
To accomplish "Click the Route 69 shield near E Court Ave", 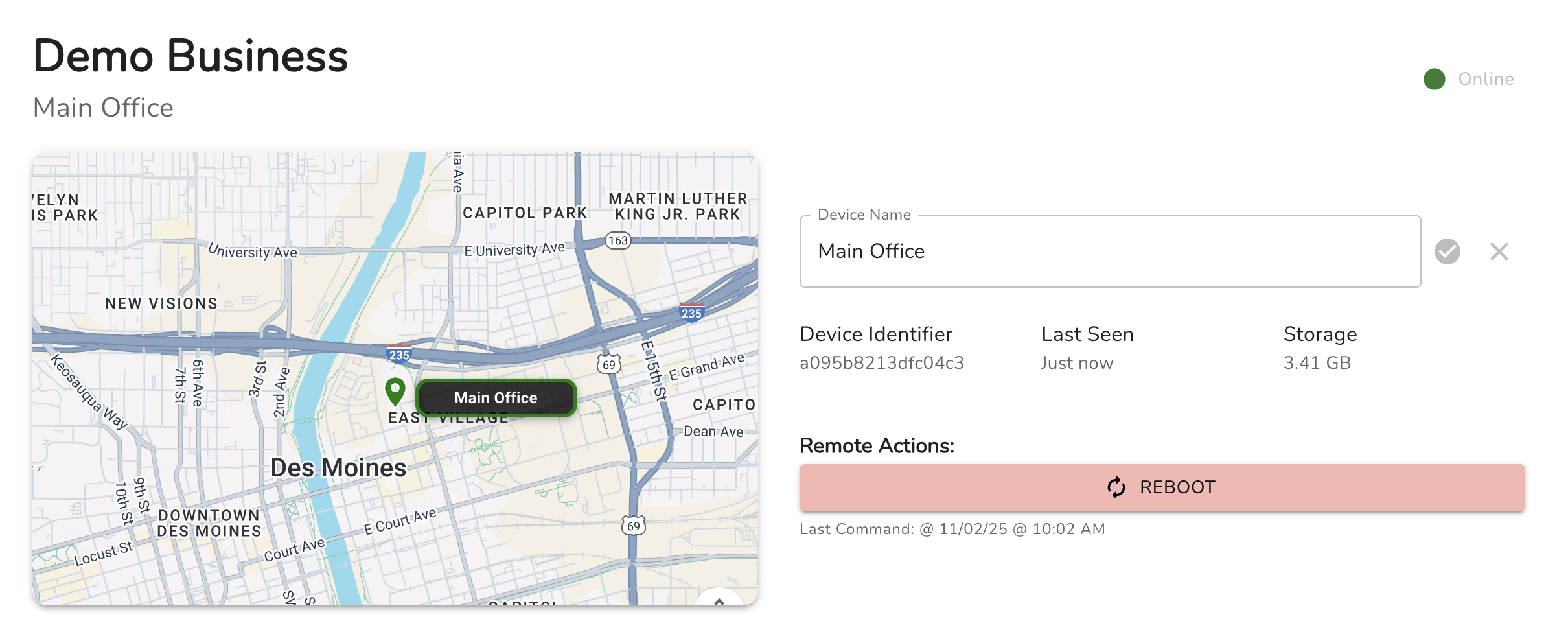I will click(x=633, y=526).
